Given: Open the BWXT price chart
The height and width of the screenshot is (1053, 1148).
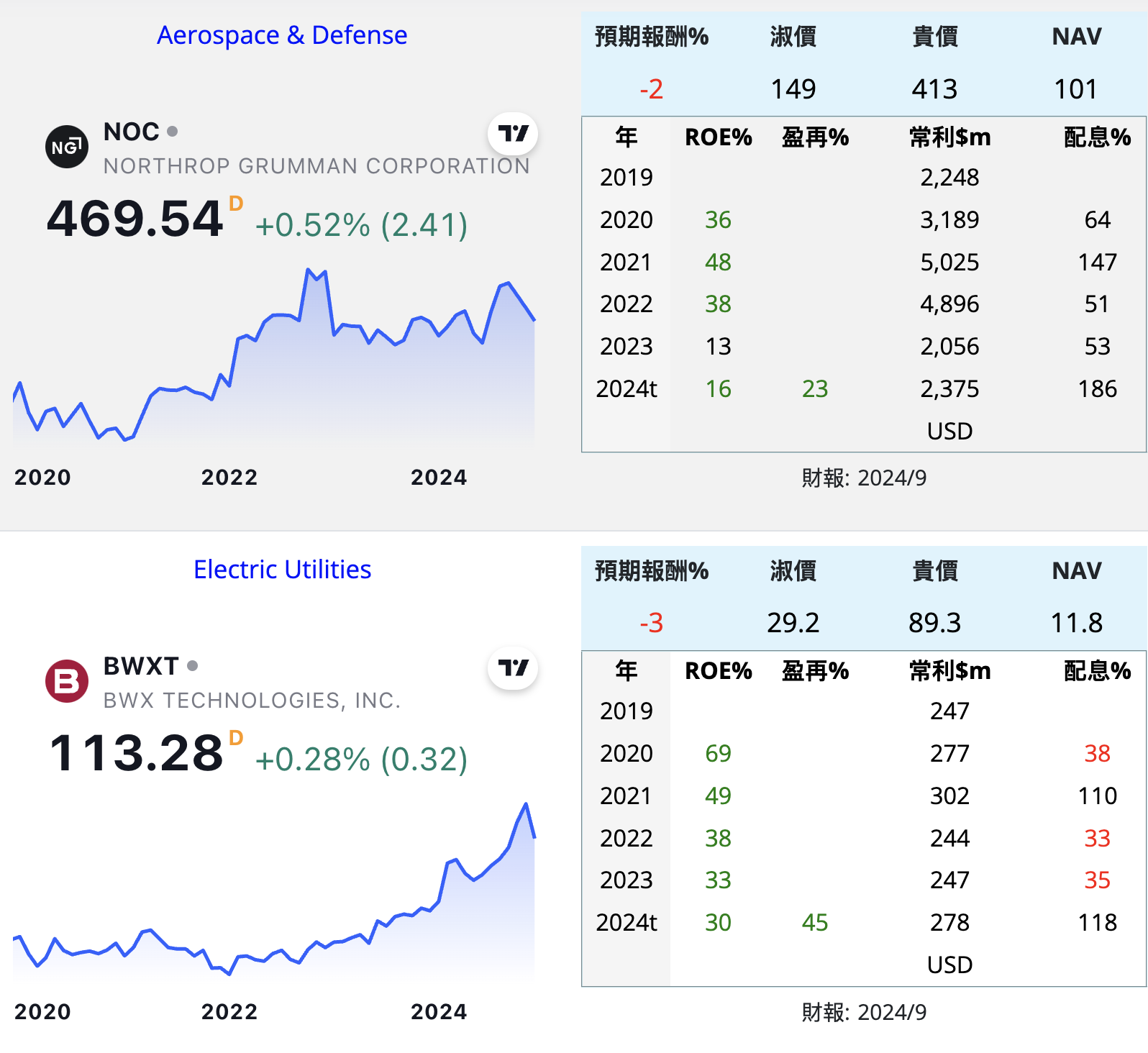Looking at the screenshot, I should click(x=273, y=890).
